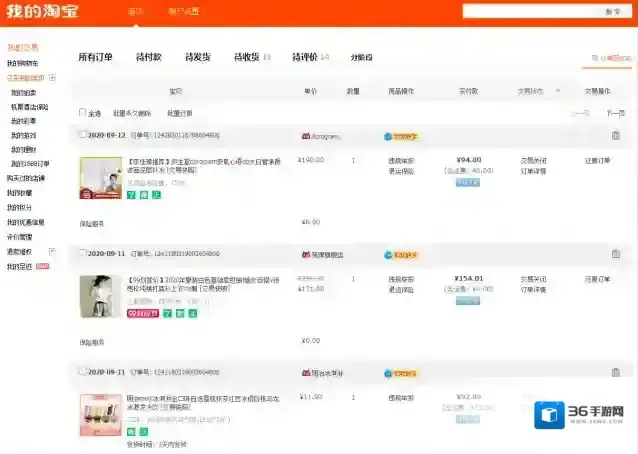
Task: Expand the 退款维权 sidebar section toggle
Action: pos(52,251)
